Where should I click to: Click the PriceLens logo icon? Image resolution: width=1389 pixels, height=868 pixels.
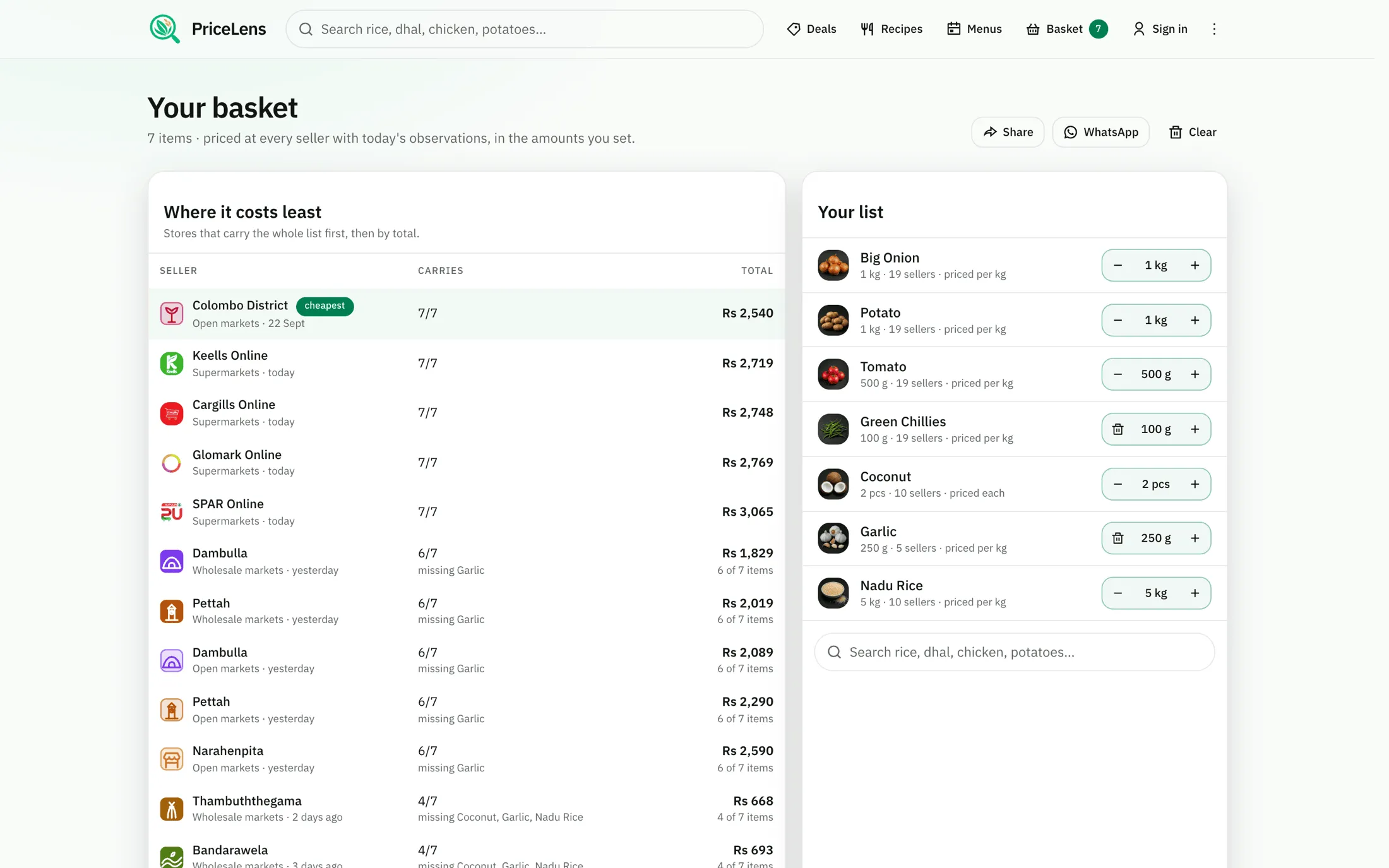(x=165, y=29)
